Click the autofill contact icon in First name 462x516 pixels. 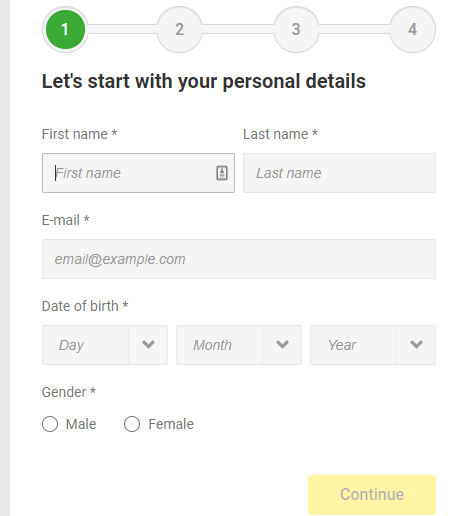[x=222, y=173]
